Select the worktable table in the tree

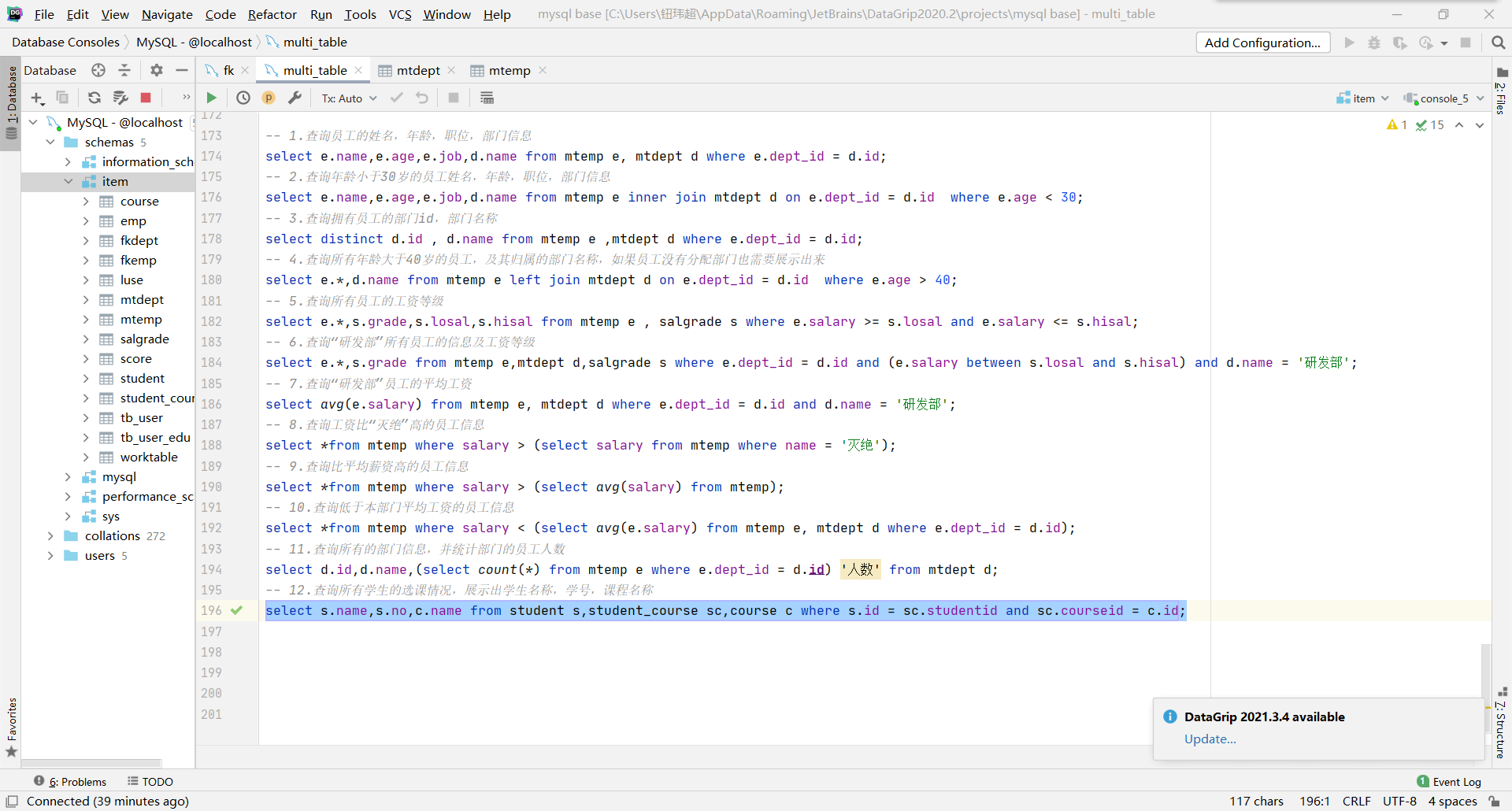[x=149, y=457]
